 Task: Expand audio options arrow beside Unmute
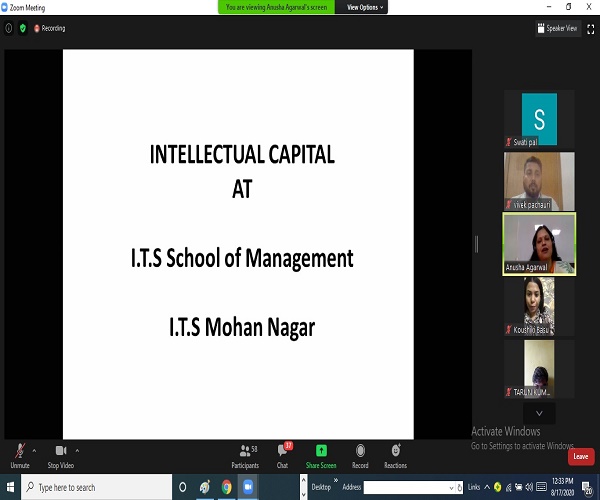(34, 451)
